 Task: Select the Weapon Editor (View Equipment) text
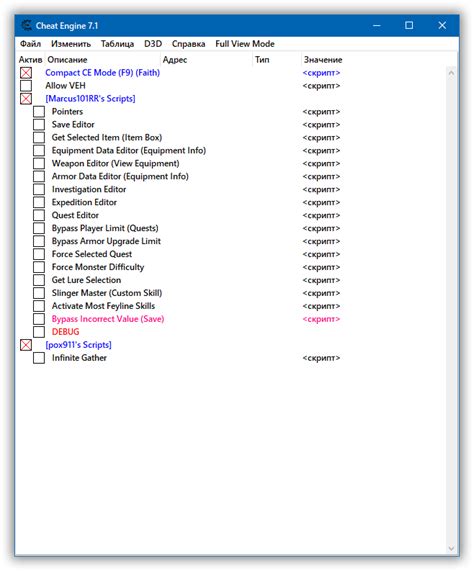coord(115,164)
